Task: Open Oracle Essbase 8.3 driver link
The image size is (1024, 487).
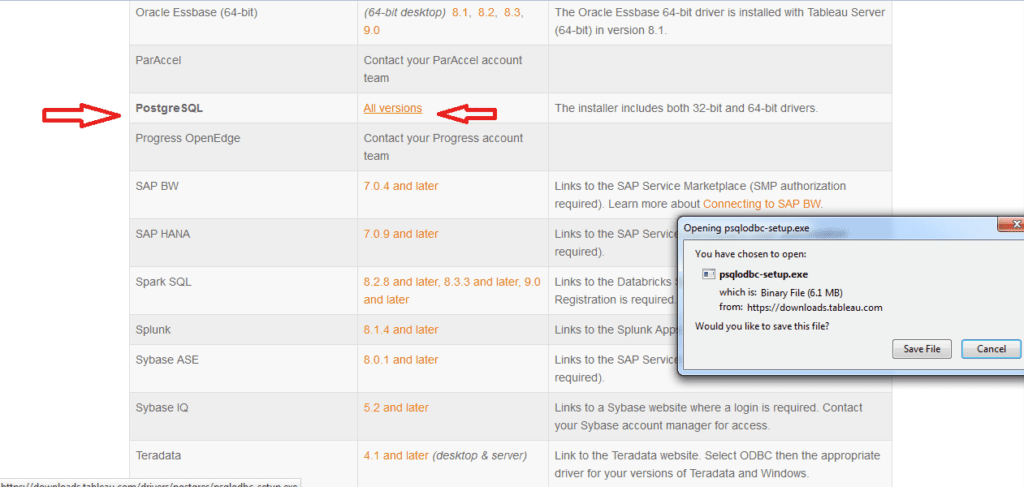Action: pyautogui.click(x=513, y=12)
